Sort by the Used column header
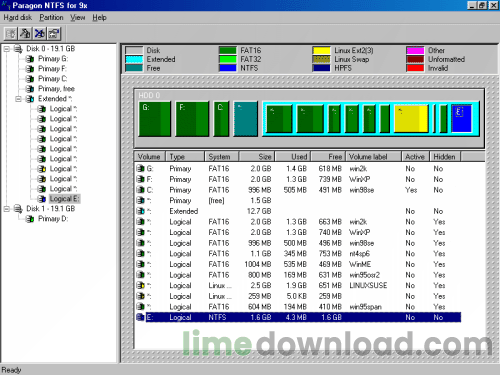500x375 pixels. click(x=293, y=157)
